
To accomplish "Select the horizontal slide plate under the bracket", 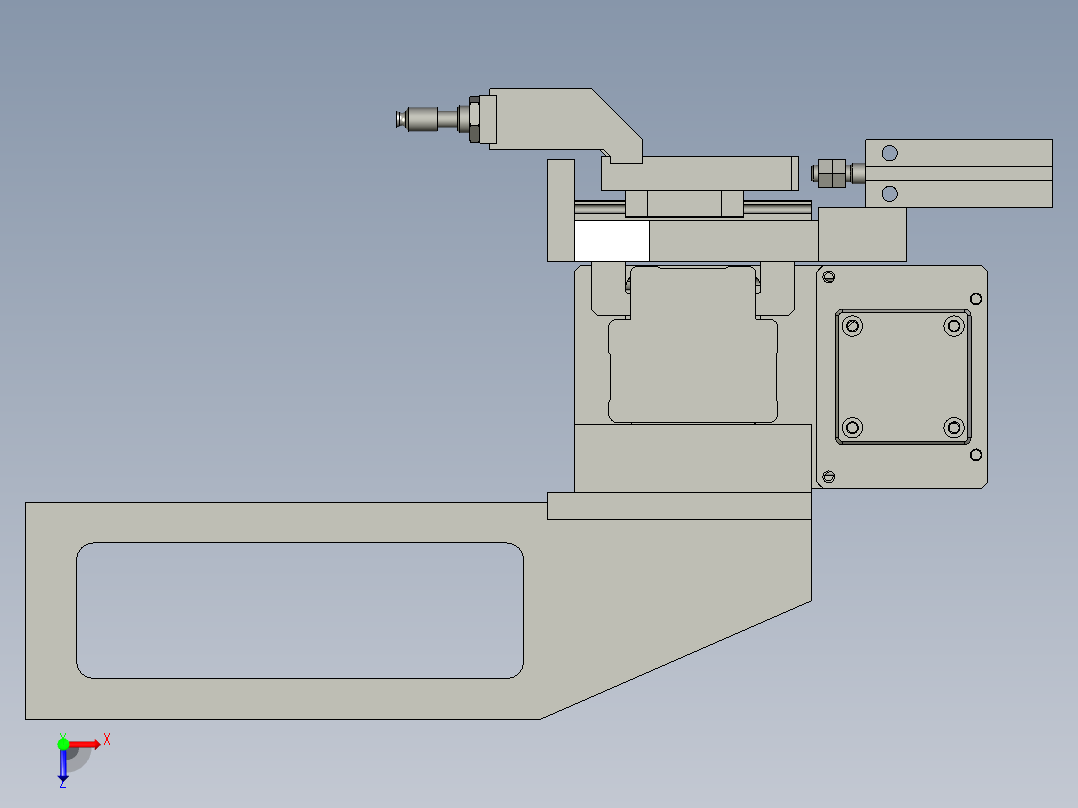I will (699, 173).
